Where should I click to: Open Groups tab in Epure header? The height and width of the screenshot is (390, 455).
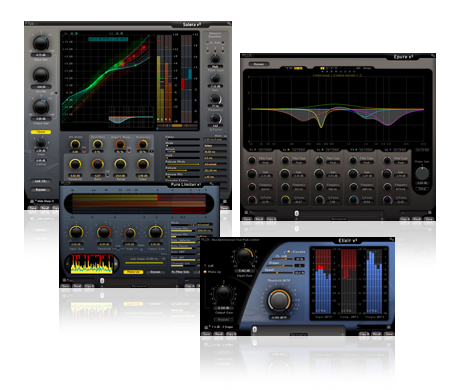tap(367, 68)
